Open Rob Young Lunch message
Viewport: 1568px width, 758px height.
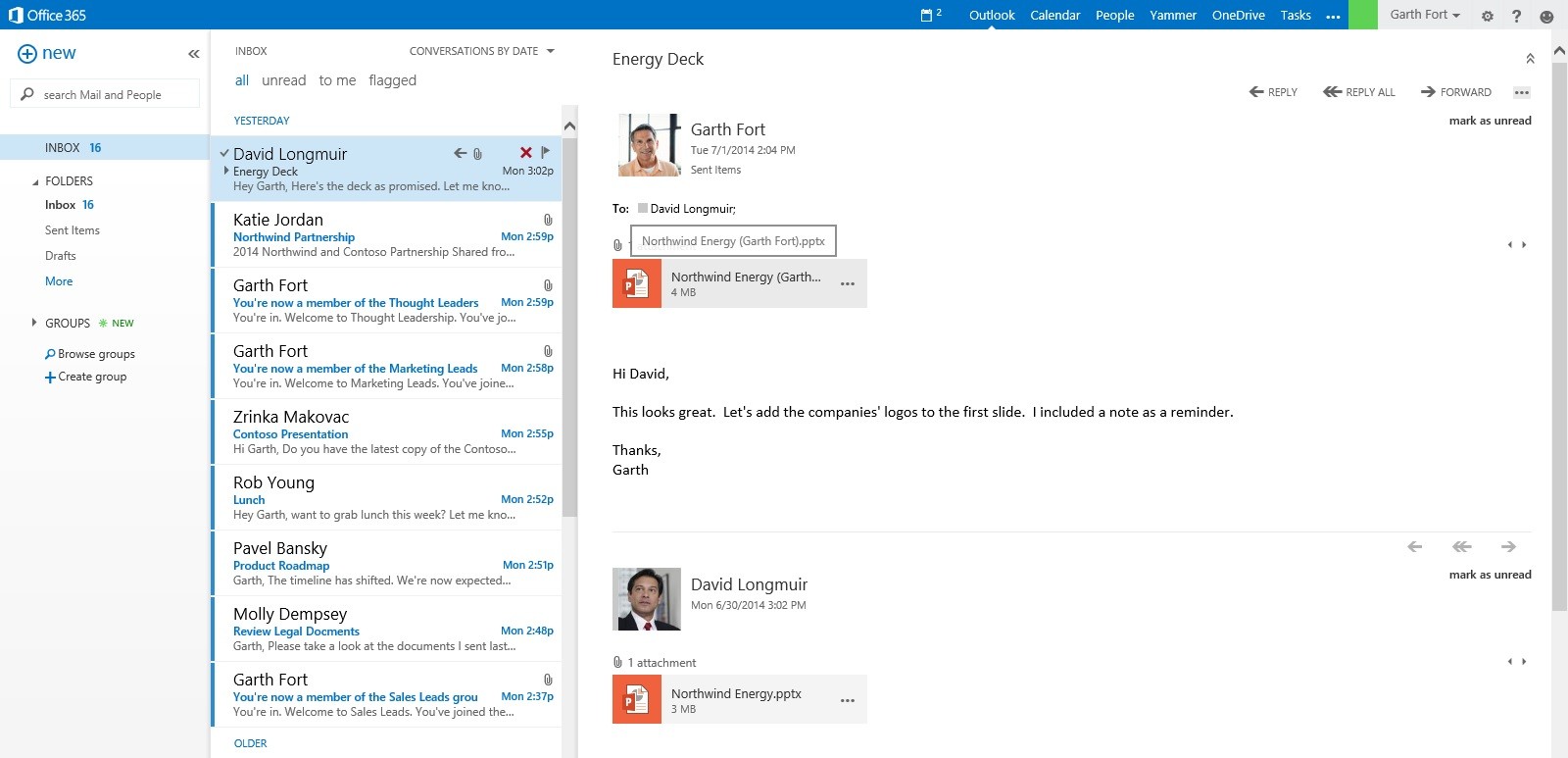coord(387,498)
